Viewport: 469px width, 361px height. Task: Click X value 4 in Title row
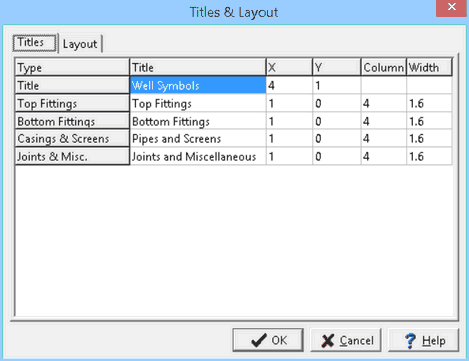289,85
